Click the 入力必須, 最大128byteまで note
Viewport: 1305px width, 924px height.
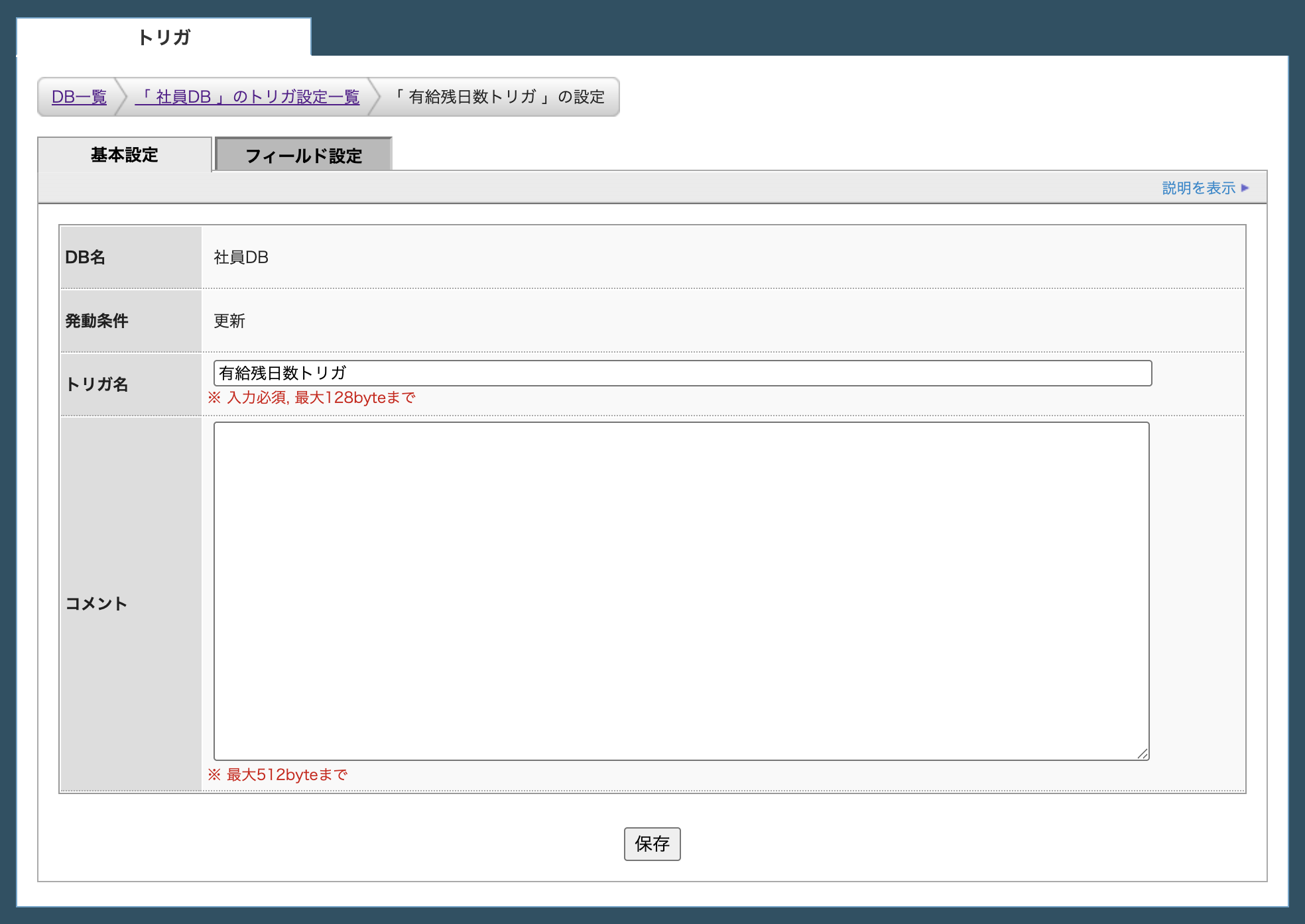pos(312,398)
